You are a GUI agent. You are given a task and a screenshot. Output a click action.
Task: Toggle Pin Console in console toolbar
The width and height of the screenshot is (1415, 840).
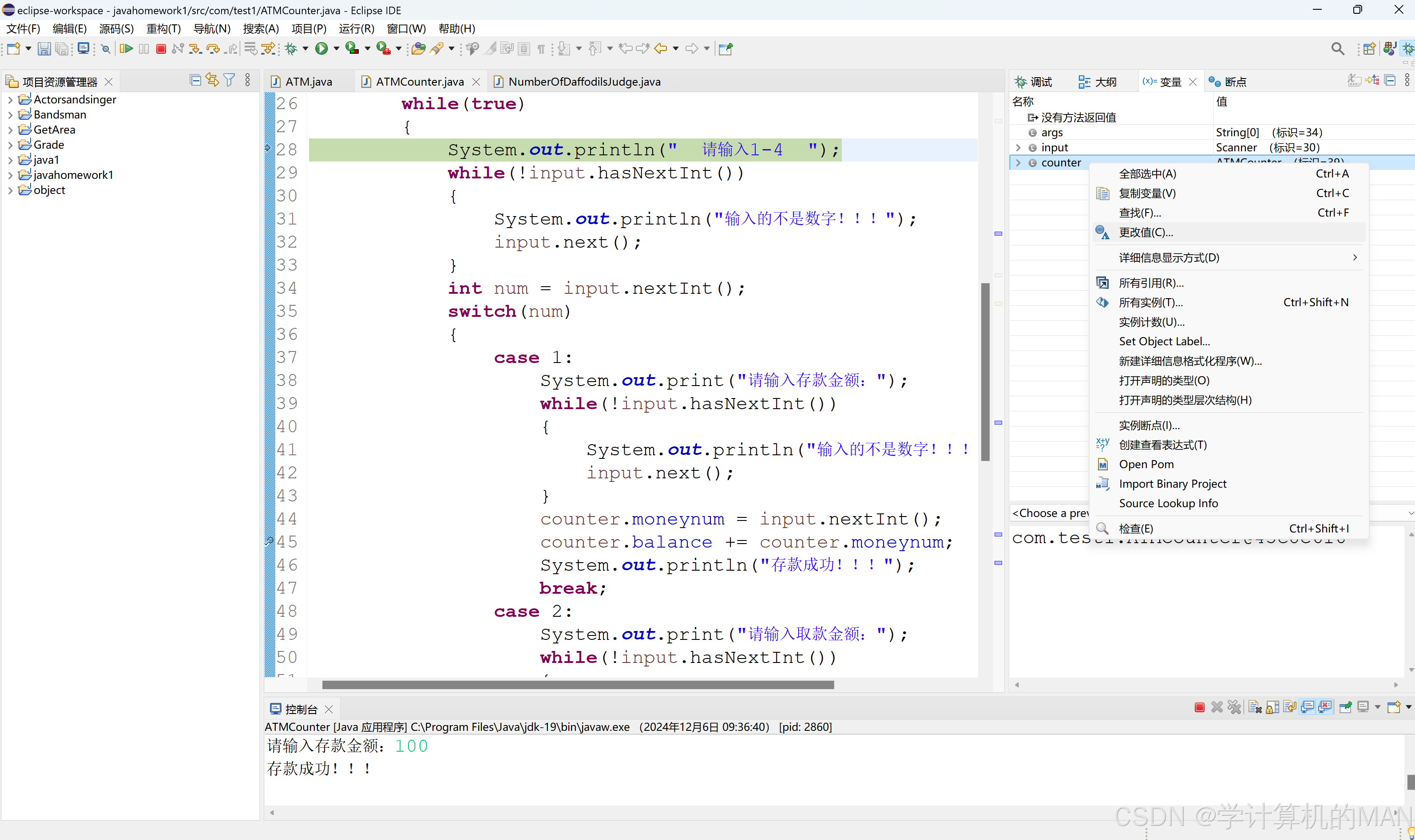[x=1345, y=707]
